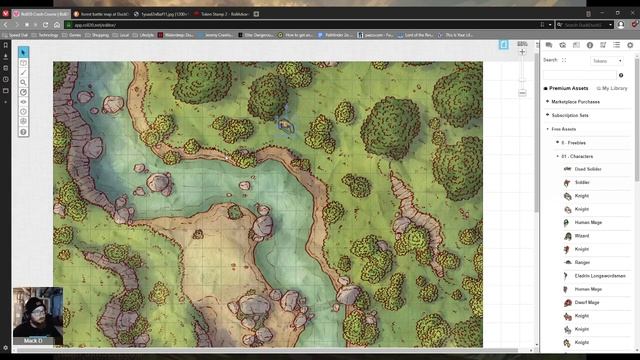Switch to the jpg image browser tab
The image size is (640, 360).
[x=160, y=14]
